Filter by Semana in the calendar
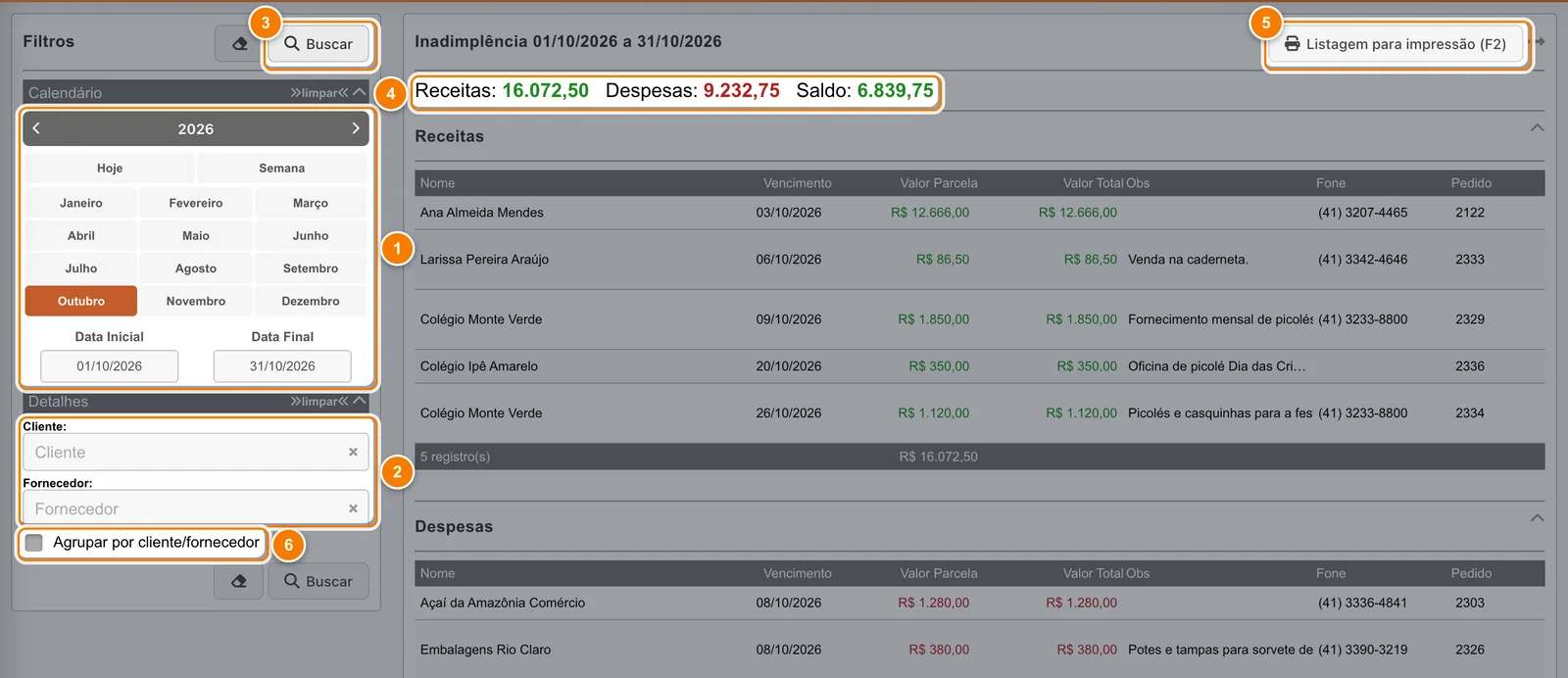 (282, 169)
